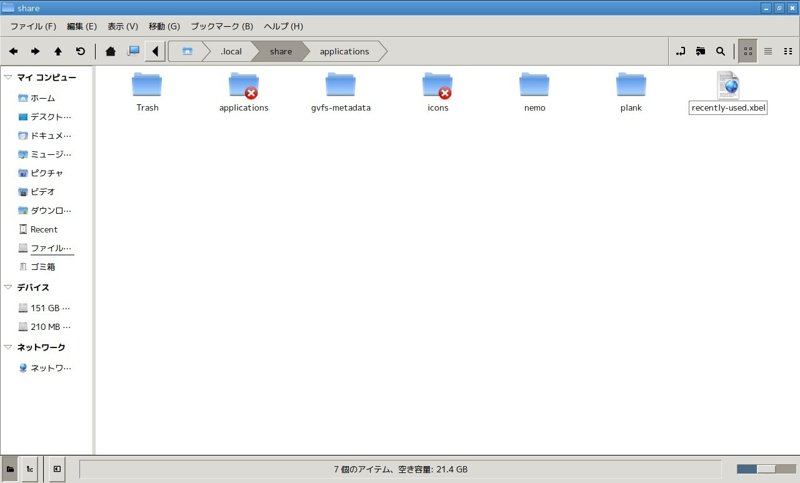The width and height of the screenshot is (800, 483).
Task: Open the 210 MB device
Action: [x=46, y=326]
